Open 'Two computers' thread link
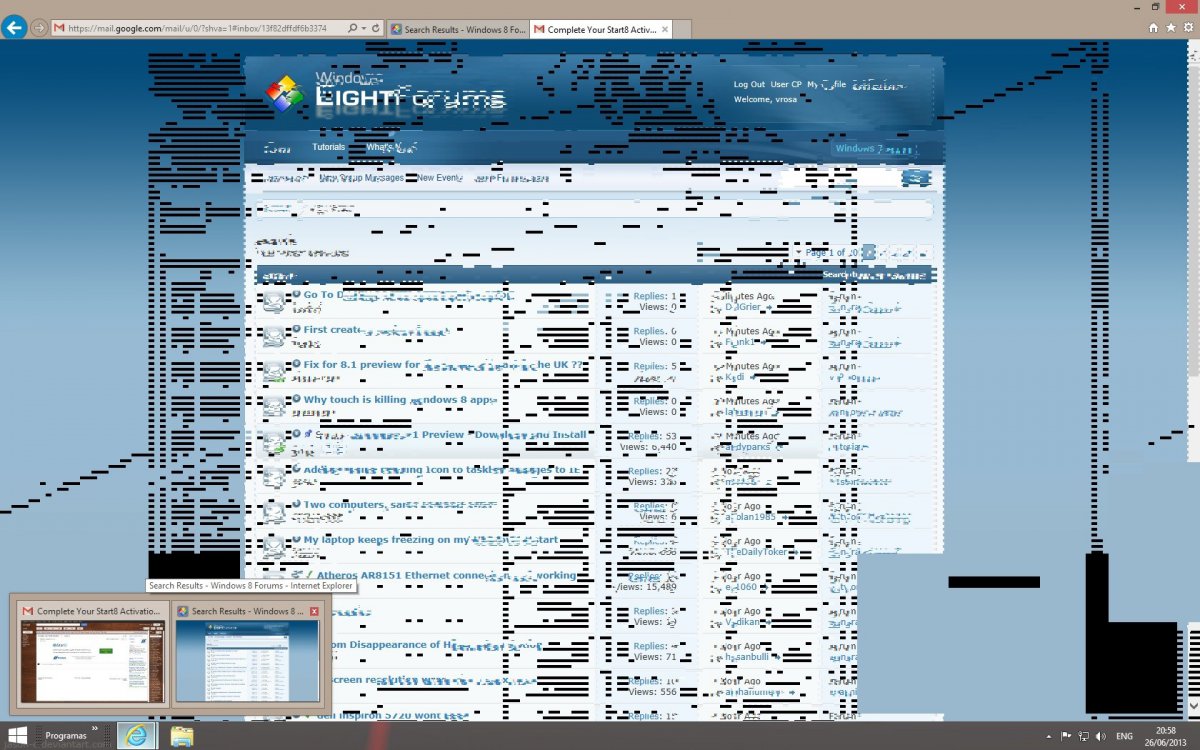 point(400,505)
